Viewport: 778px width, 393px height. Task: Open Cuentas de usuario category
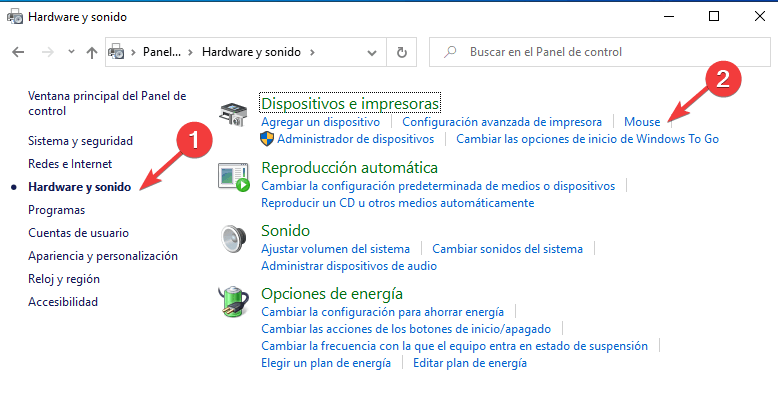[x=78, y=233]
